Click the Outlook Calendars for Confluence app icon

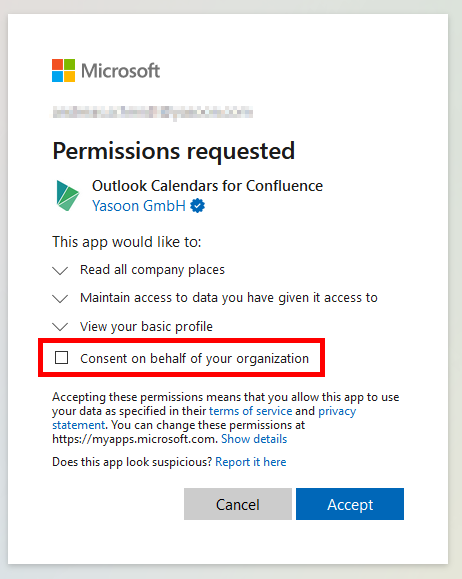pyautogui.click(x=68, y=195)
